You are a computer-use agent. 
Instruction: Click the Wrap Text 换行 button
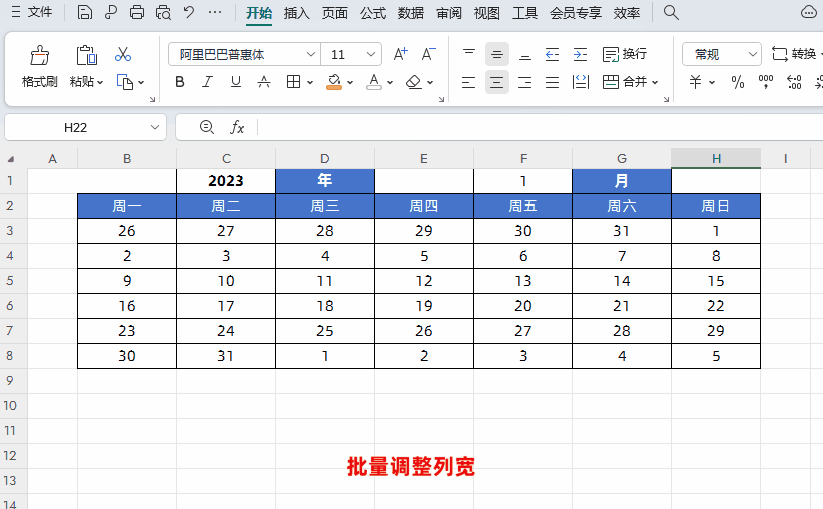pyautogui.click(x=625, y=54)
